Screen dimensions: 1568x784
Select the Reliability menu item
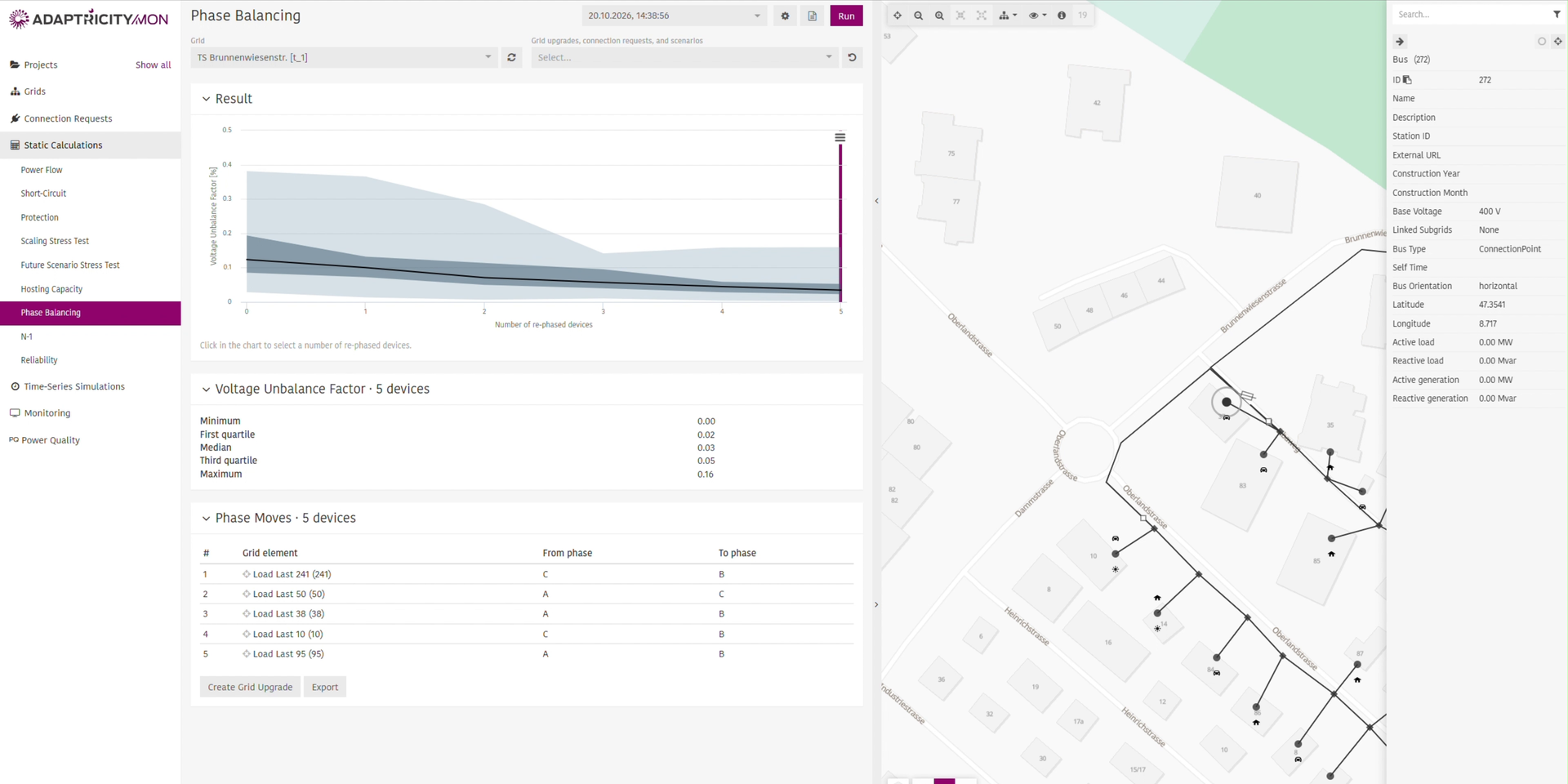39,360
